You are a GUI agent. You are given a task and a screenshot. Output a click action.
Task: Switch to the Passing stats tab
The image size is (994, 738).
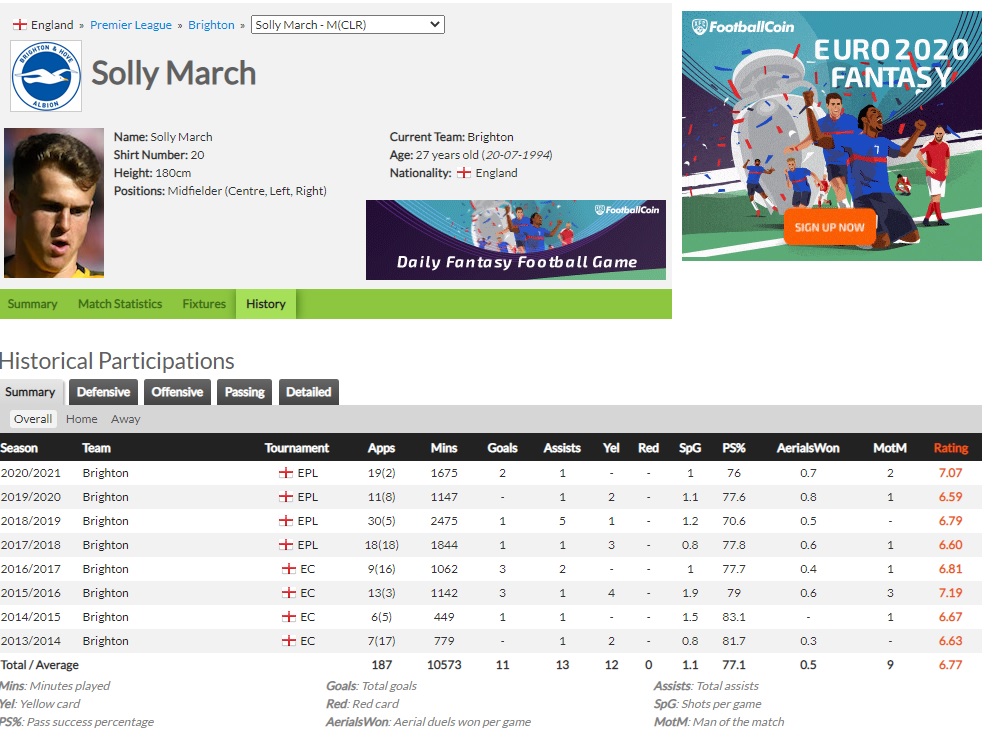[x=245, y=392]
